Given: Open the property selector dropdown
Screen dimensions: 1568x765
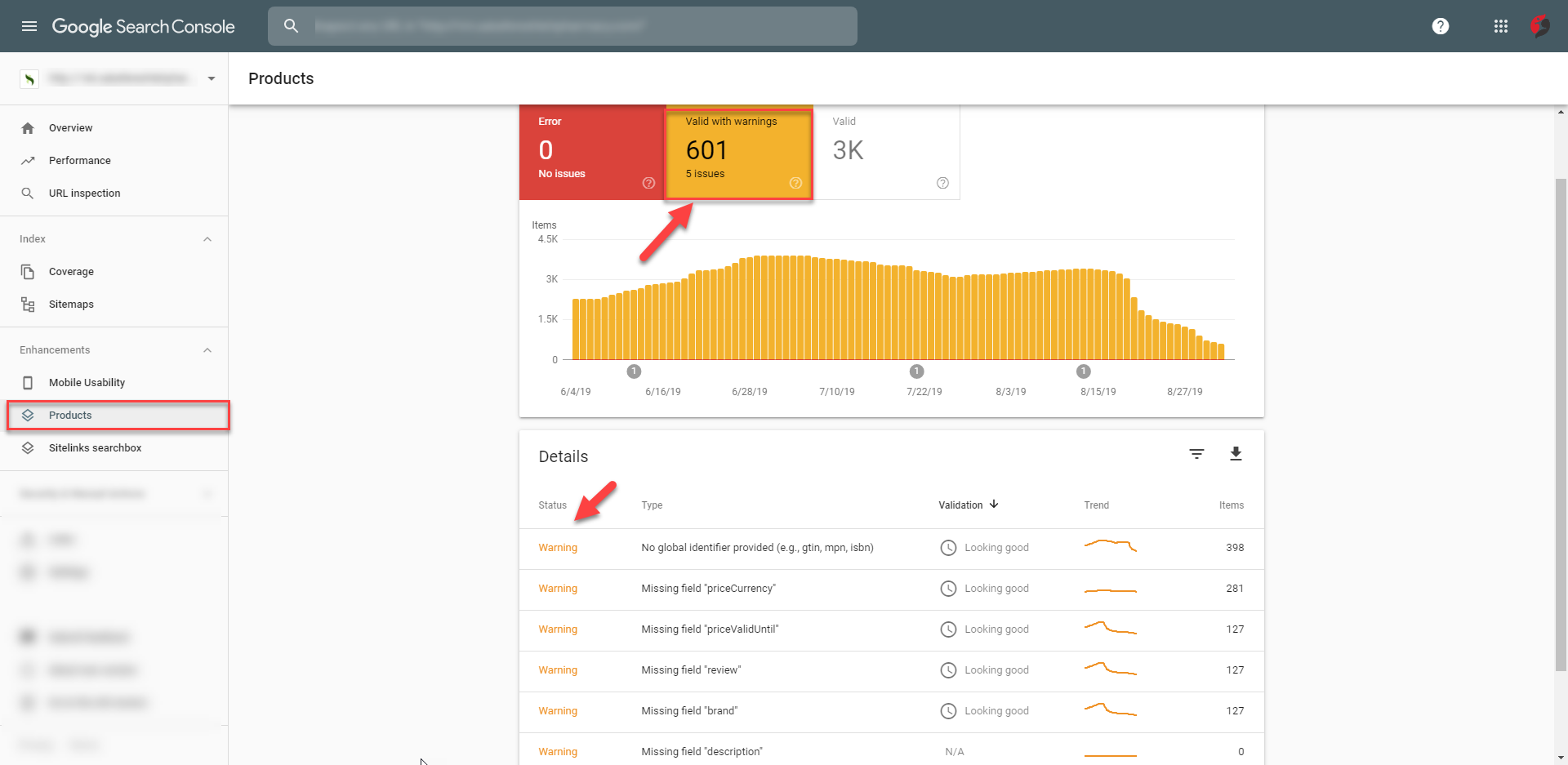Looking at the screenshot, I should coord(212,78).
